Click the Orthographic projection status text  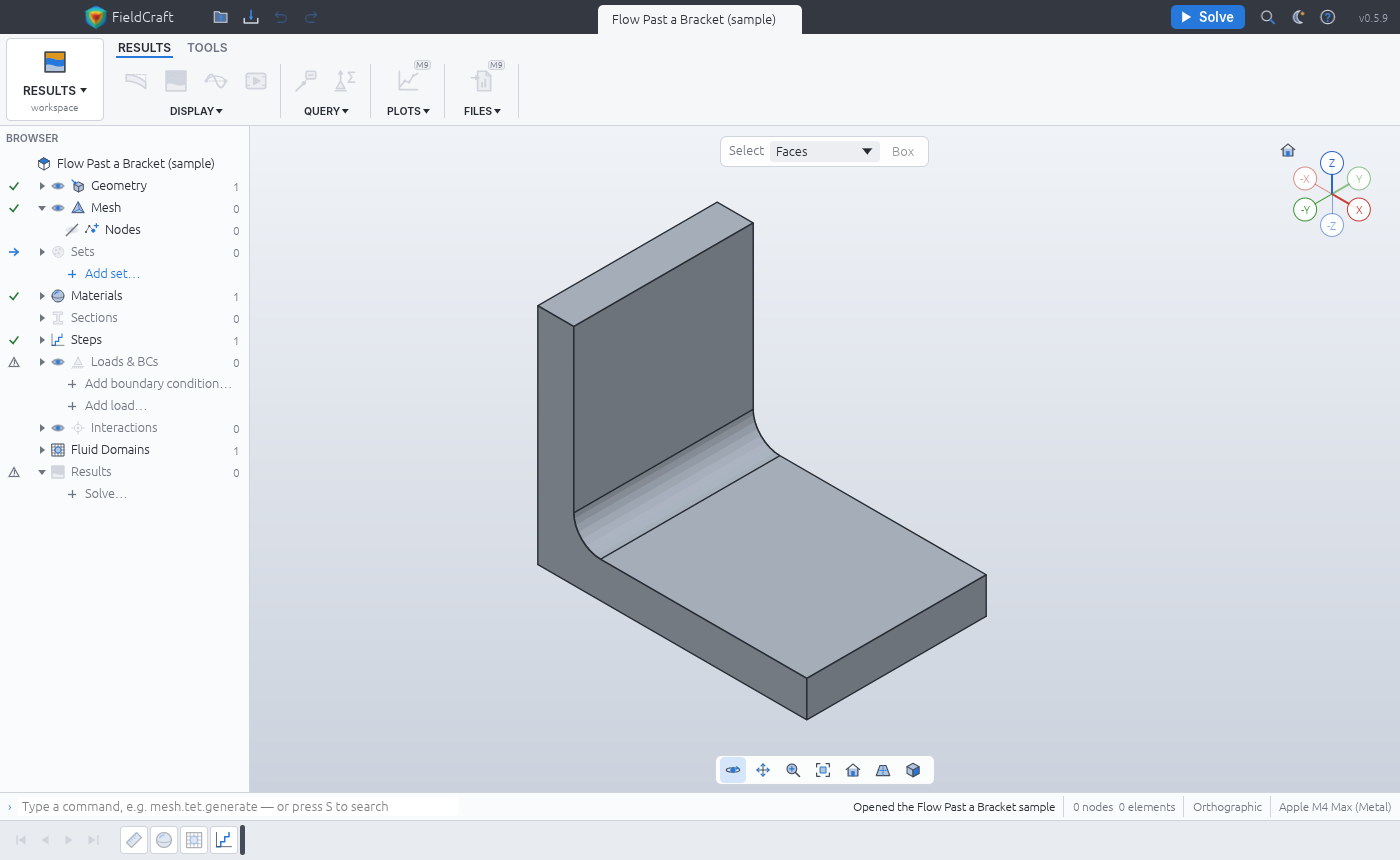pos(1227,807)
